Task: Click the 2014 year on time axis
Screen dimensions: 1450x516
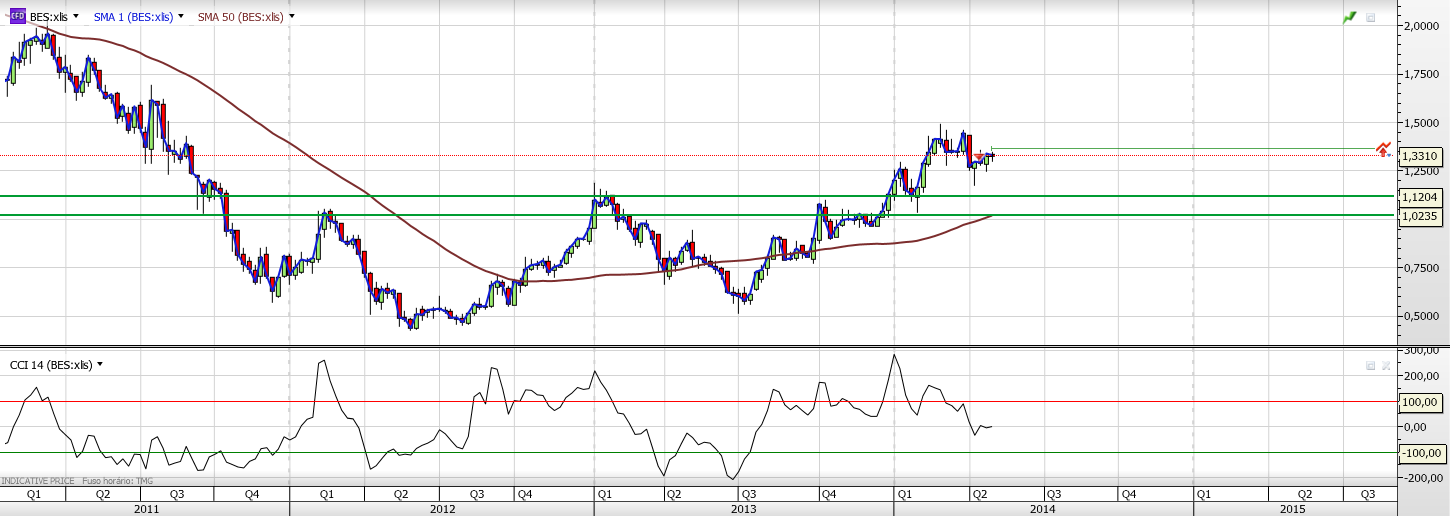Action: tap(1042, 509)
